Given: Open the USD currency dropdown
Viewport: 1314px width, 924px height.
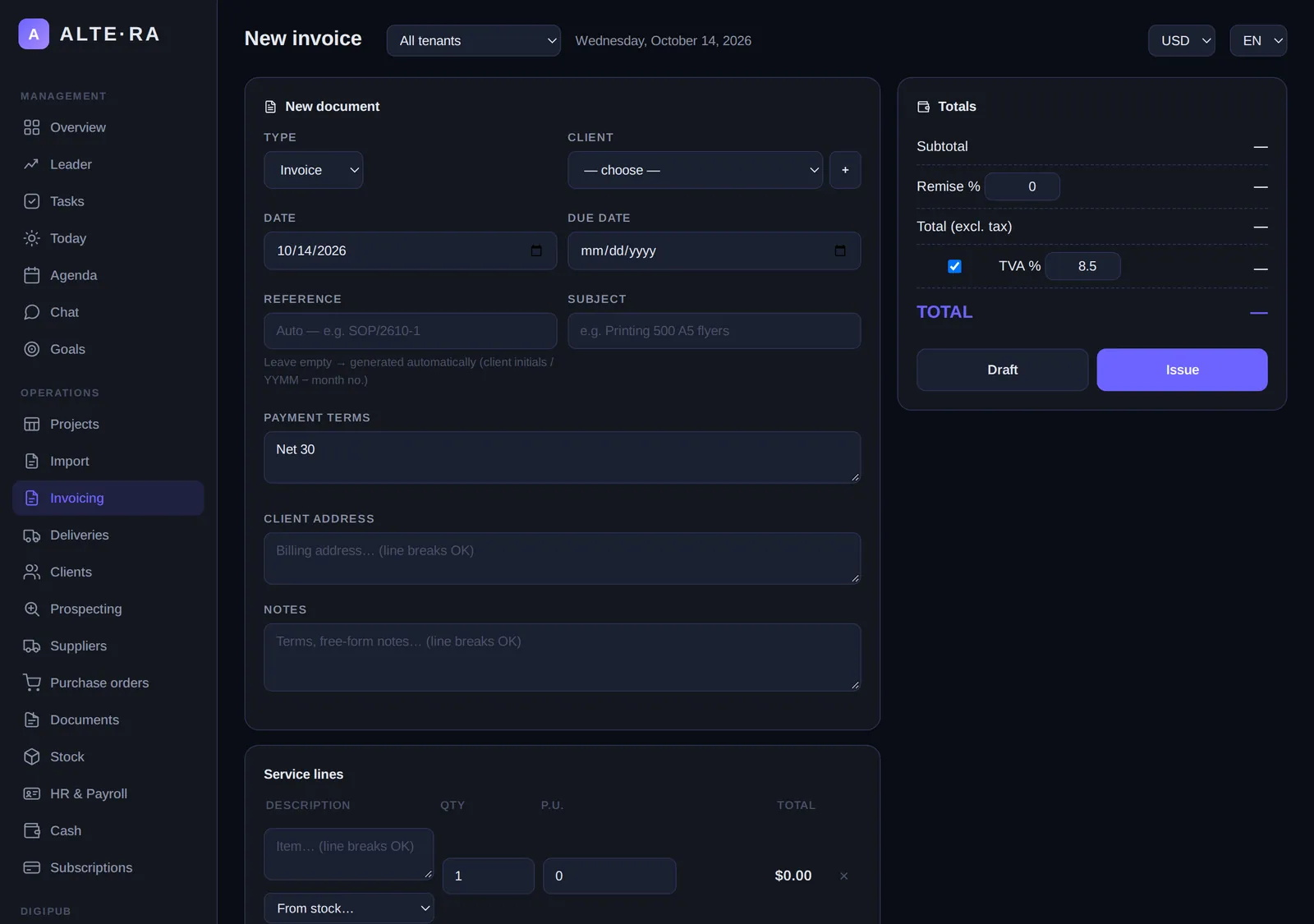Looking at the screenshot, I should [x=1182, y=40].
